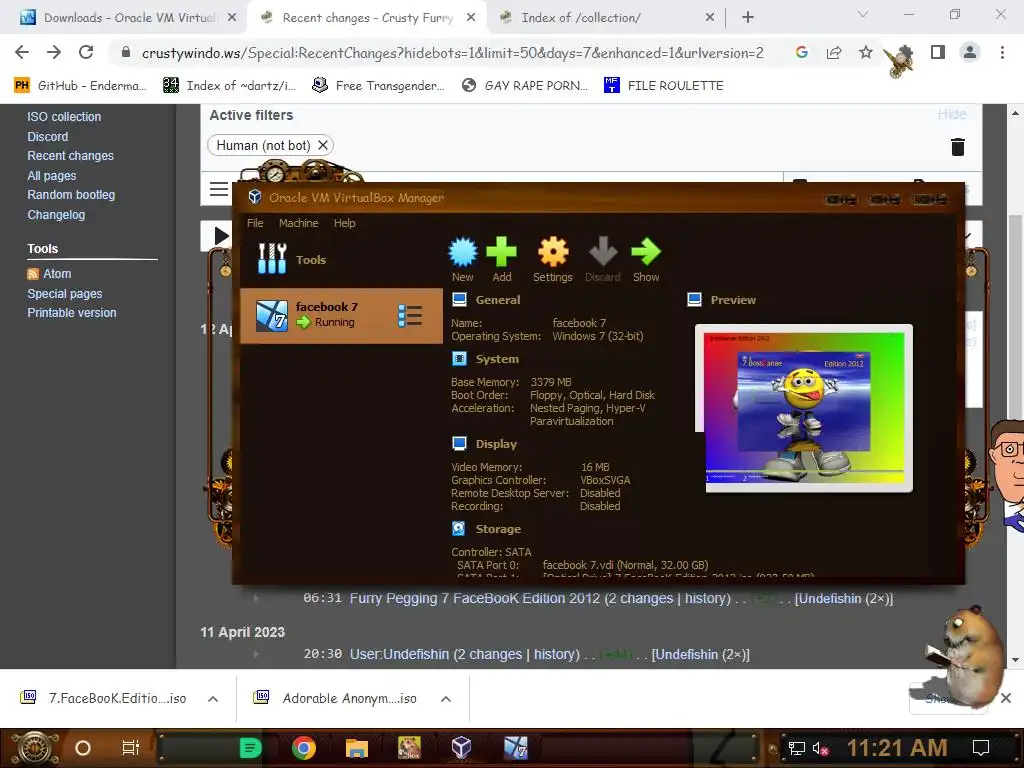The width and height of the screenshot is (1024, 768).
Task: Open Changelog sidebar link
Action: (x=56, y=215)
